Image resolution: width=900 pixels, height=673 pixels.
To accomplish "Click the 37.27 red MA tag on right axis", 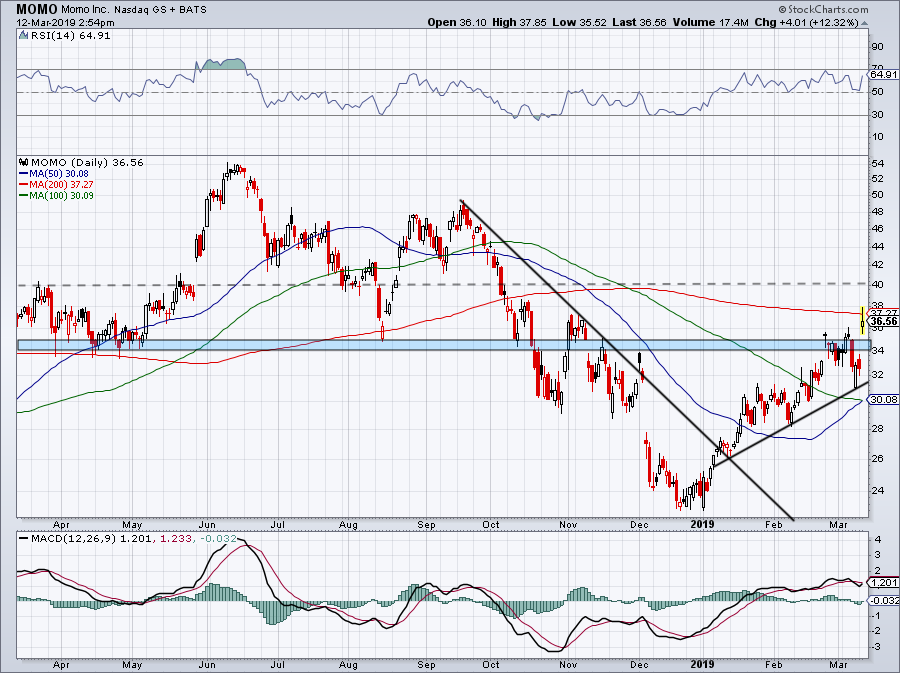I will pyautogui.click(x=884, y=313).
